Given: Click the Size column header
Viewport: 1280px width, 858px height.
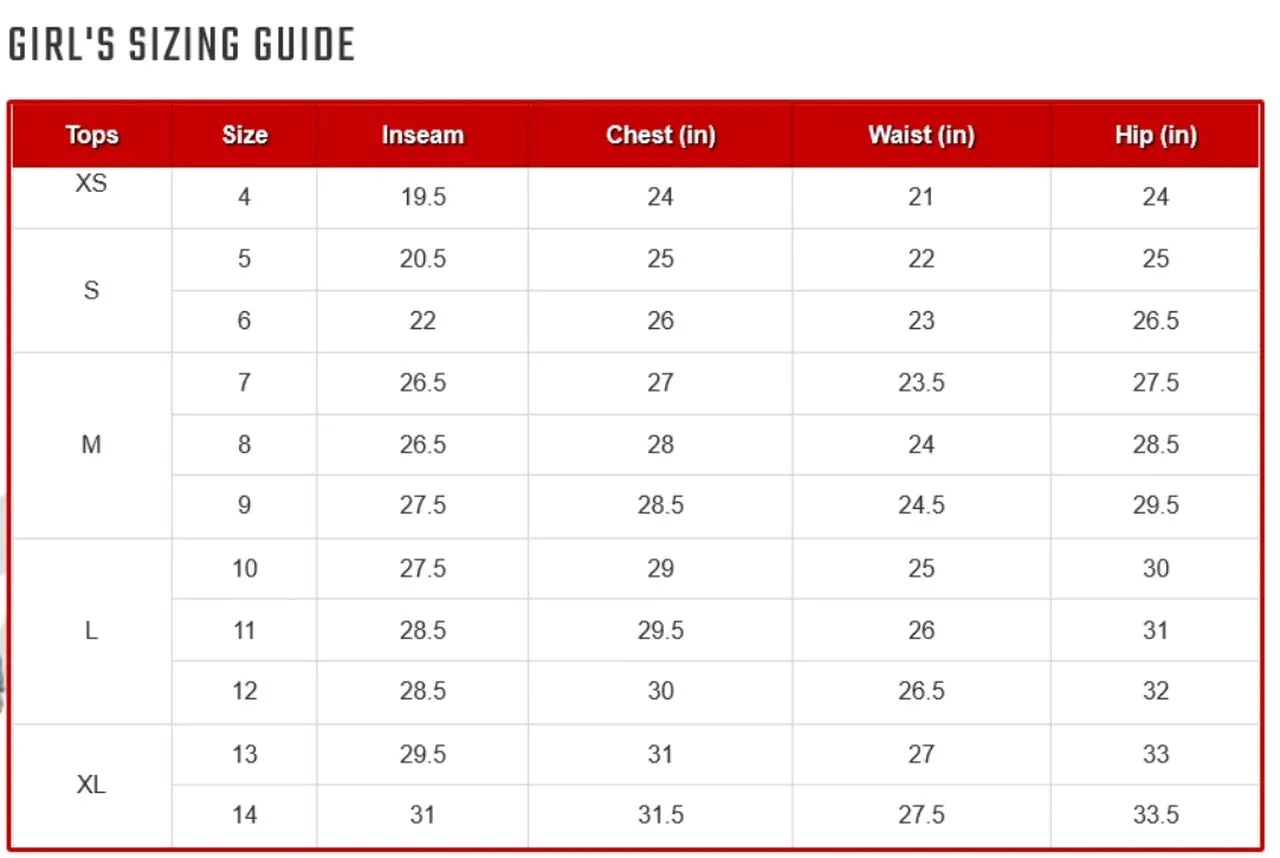Looking at the screenshot, I should point(245,135).
